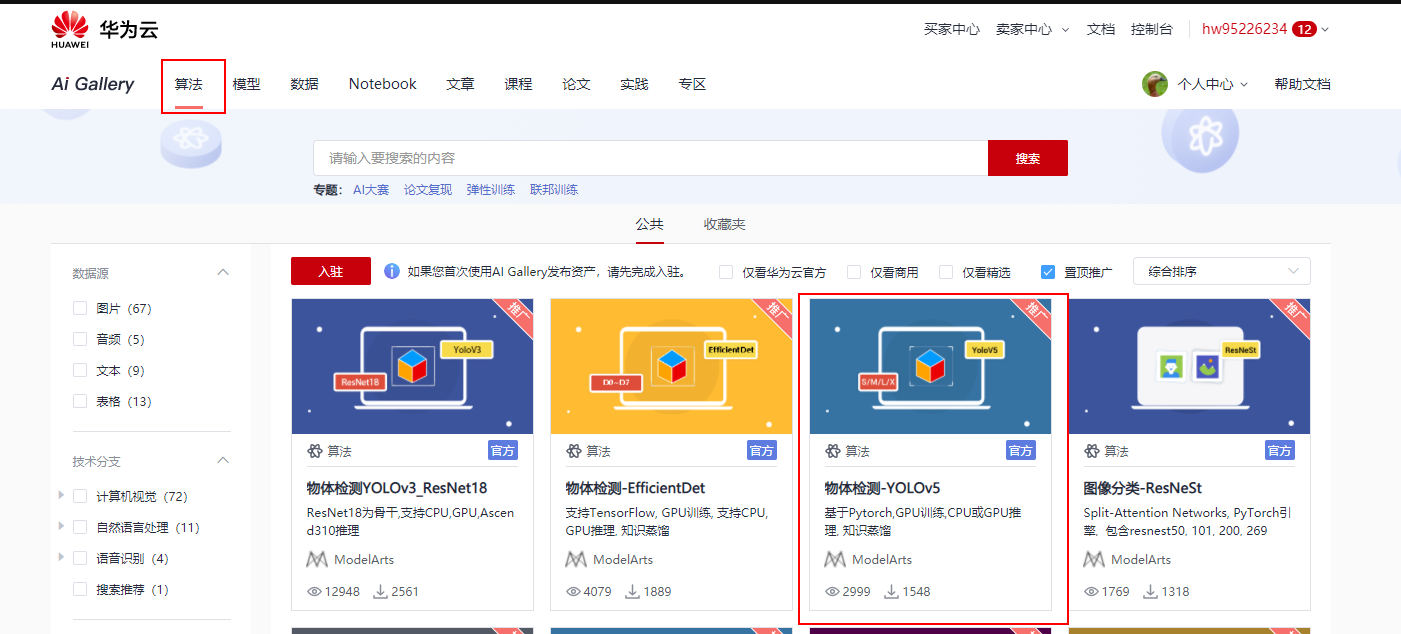Click the user avatar next to 个人中心
This screenshot has width=1401, height=634.
click(1155, 84)
